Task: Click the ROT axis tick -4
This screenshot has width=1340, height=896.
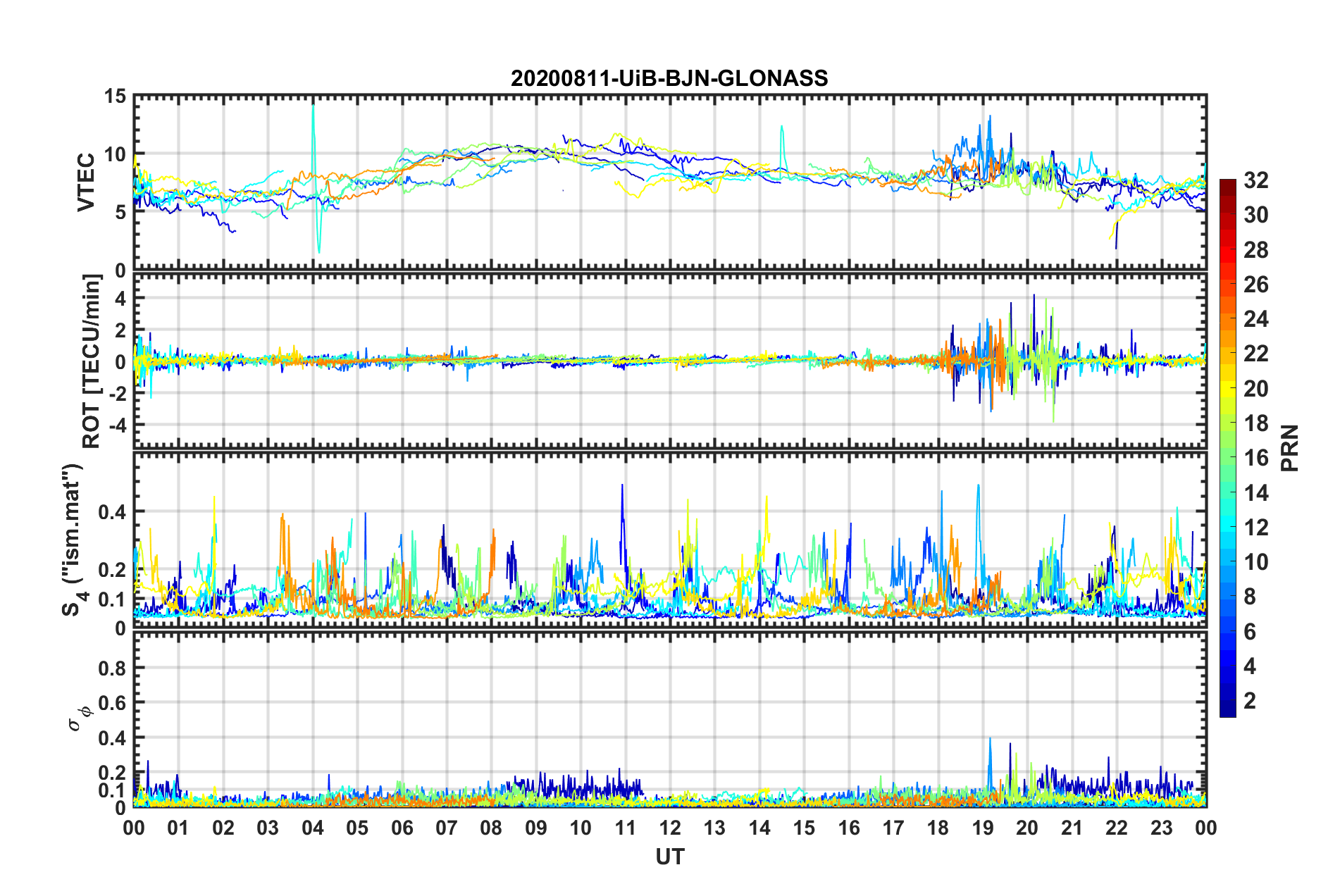Action: pyautogui.click(x=117, y=425)
